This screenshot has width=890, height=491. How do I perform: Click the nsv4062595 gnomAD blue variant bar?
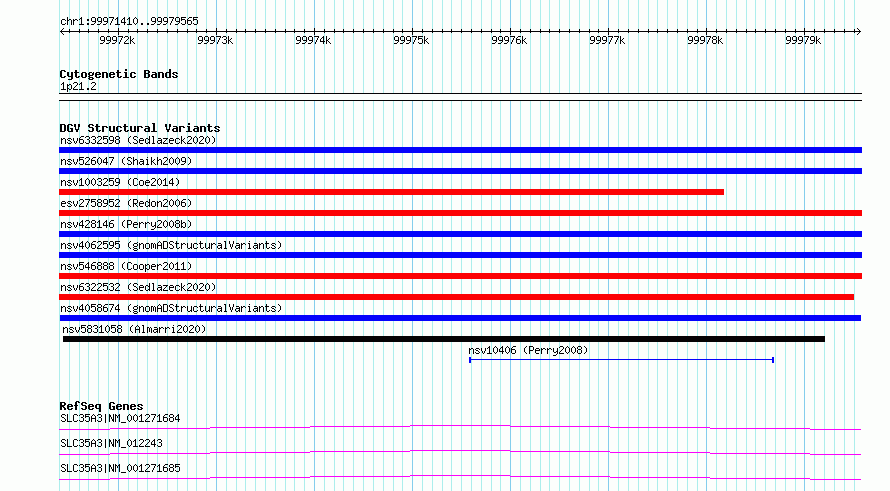(460, 255)
